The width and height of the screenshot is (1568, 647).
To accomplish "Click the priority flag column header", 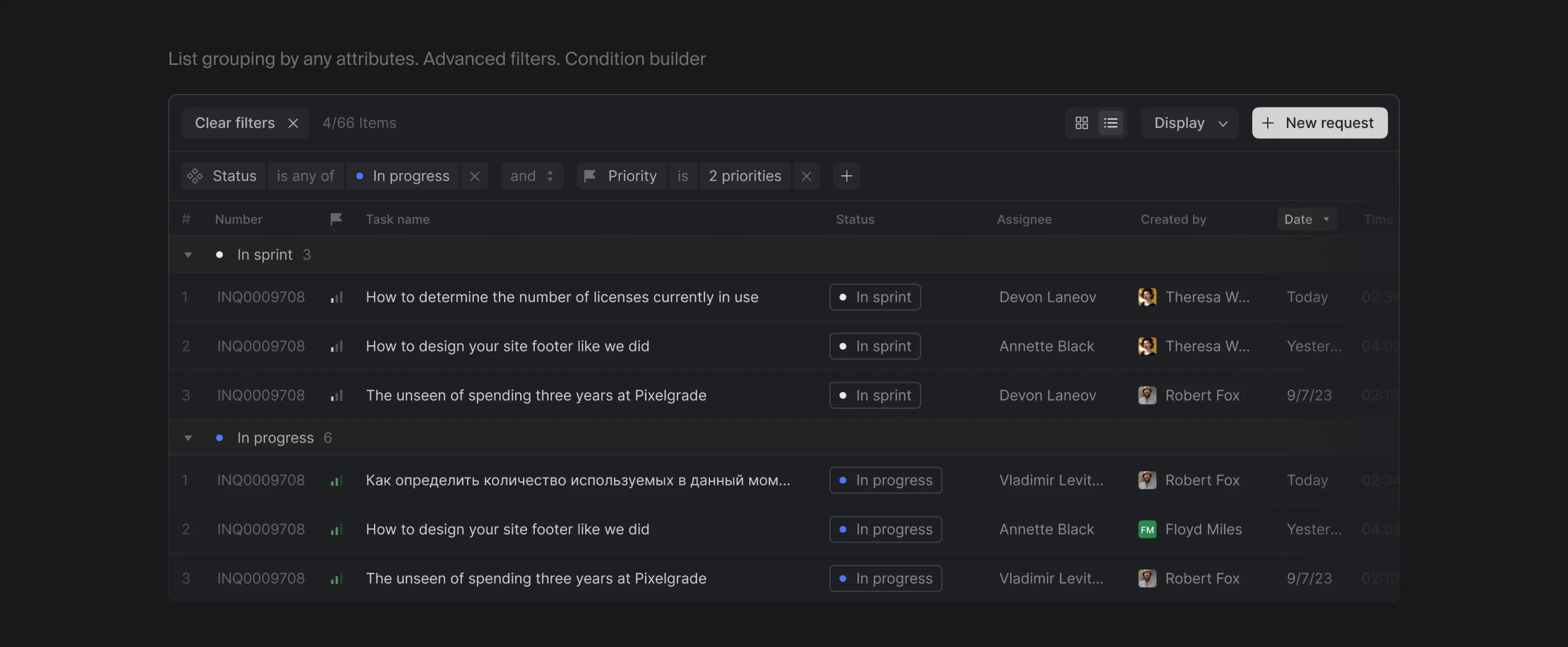I will 335,219.
